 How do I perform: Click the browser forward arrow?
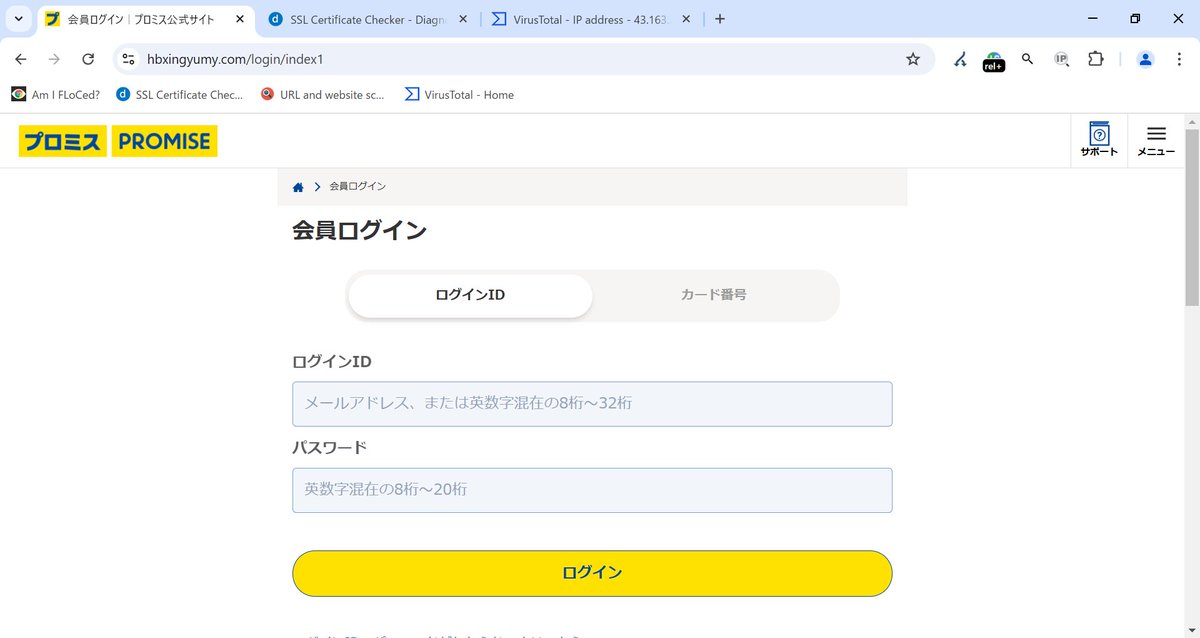pyautogui.click(x=54, y=59)
